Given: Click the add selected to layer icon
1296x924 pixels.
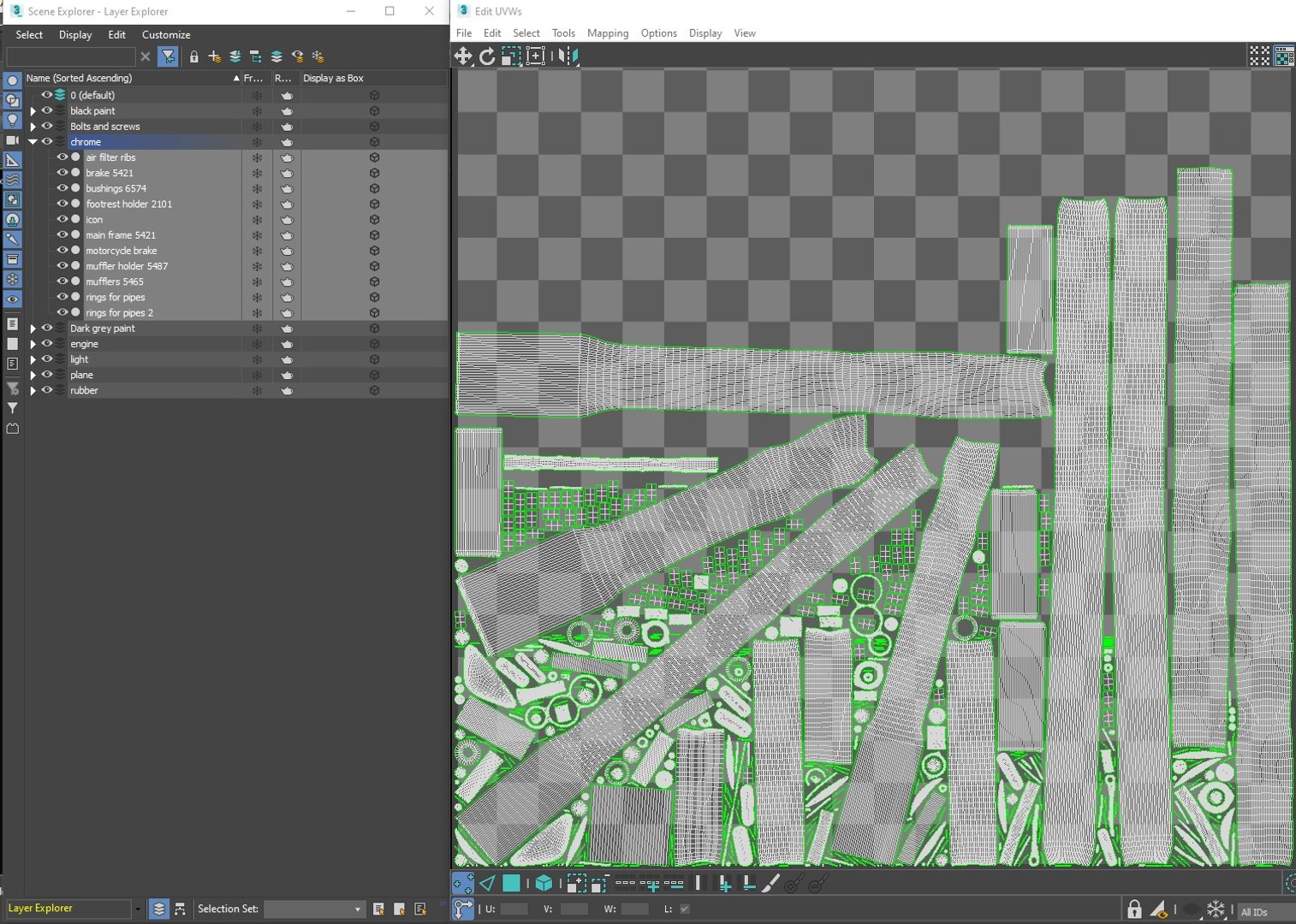Looking at the screenshot, I should (x=235, y=56).
